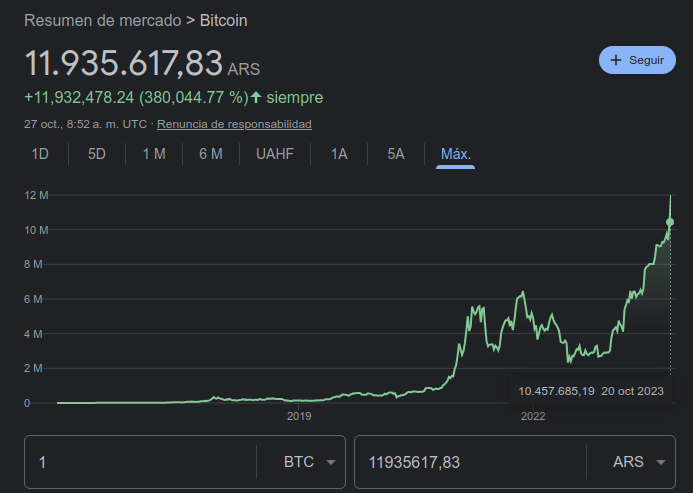Open the ARS currency dropdown

click(x=639, y=462)
